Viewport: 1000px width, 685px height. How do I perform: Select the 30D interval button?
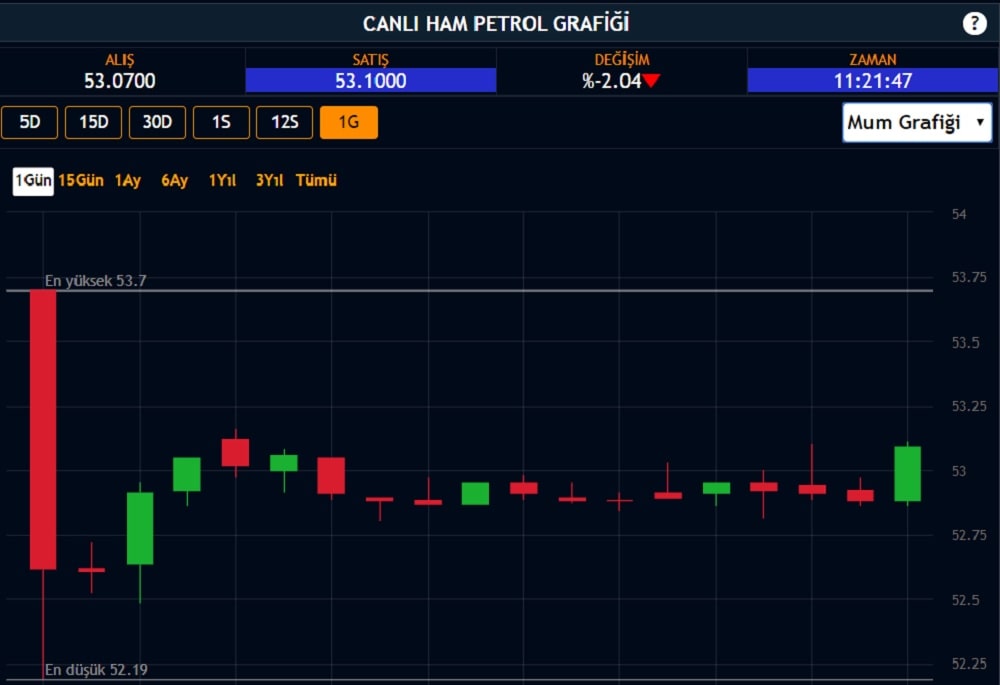(157, 122)
